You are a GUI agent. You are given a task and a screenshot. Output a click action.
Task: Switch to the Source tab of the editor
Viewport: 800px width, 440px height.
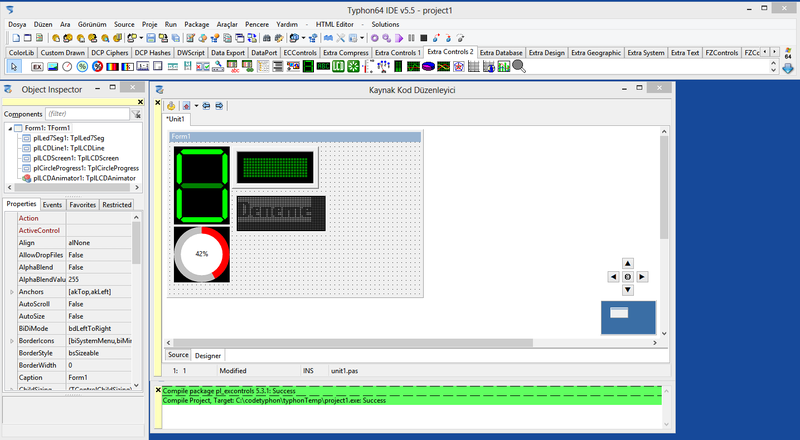pos(178,355)
